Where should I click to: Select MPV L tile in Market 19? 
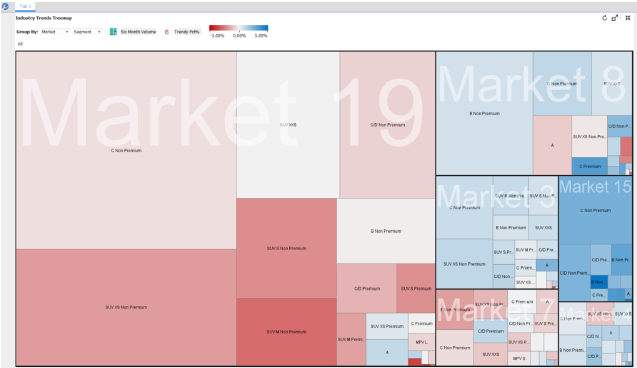[x=422, y=342]
